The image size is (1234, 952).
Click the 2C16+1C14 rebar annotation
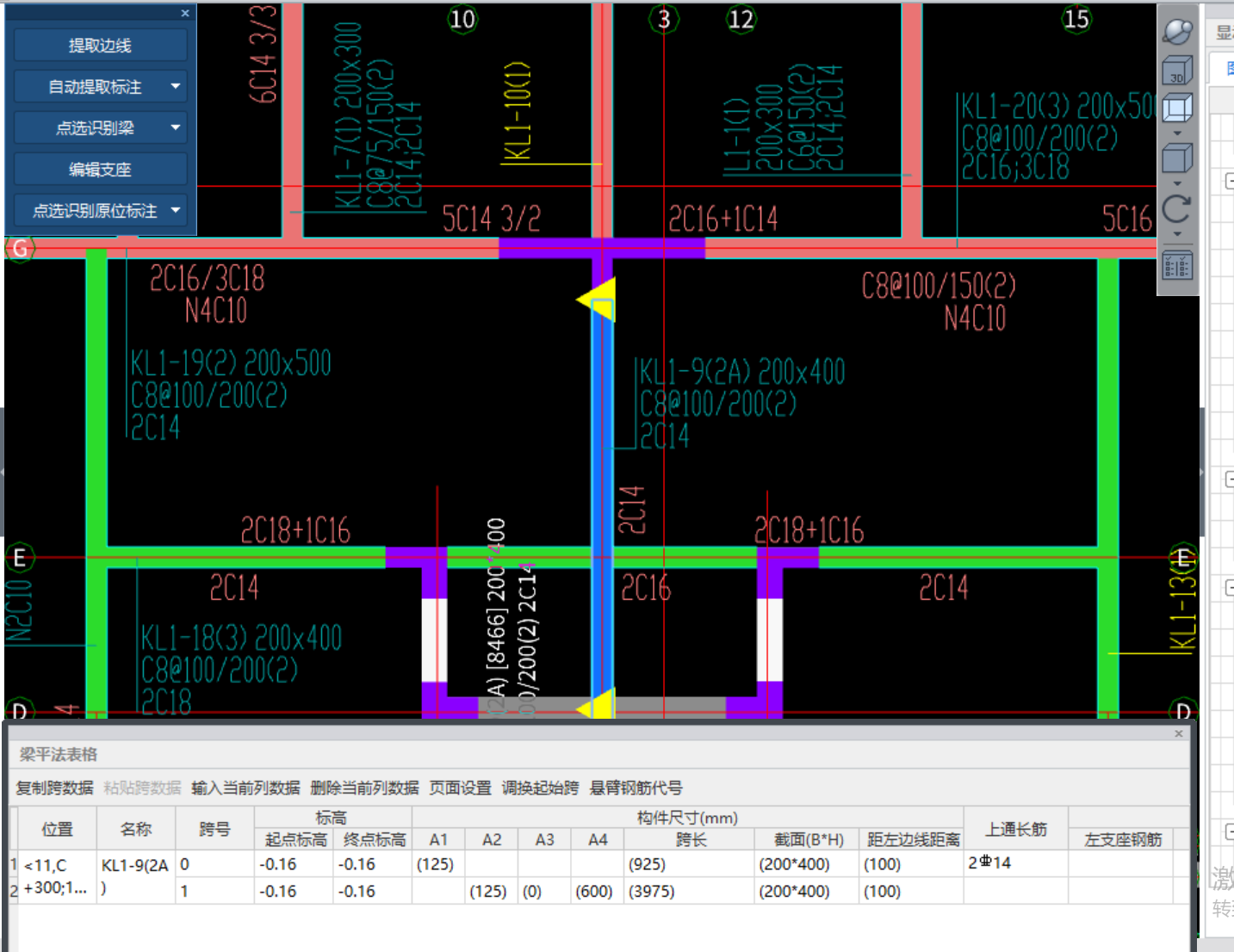tap(723, 219)
